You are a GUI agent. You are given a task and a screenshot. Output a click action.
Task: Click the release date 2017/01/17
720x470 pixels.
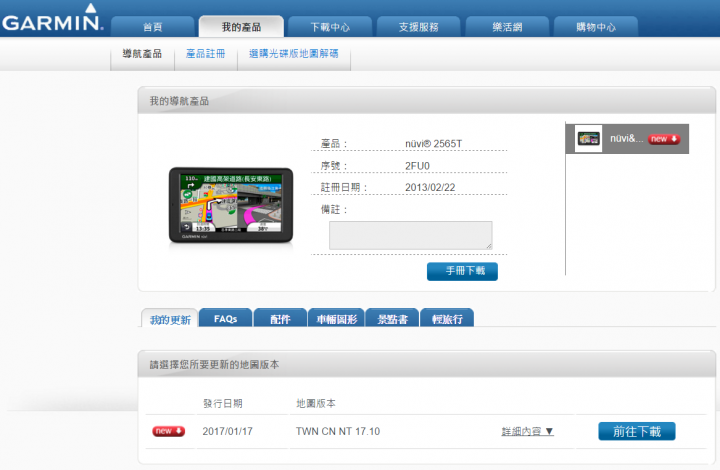coord(228,431)
